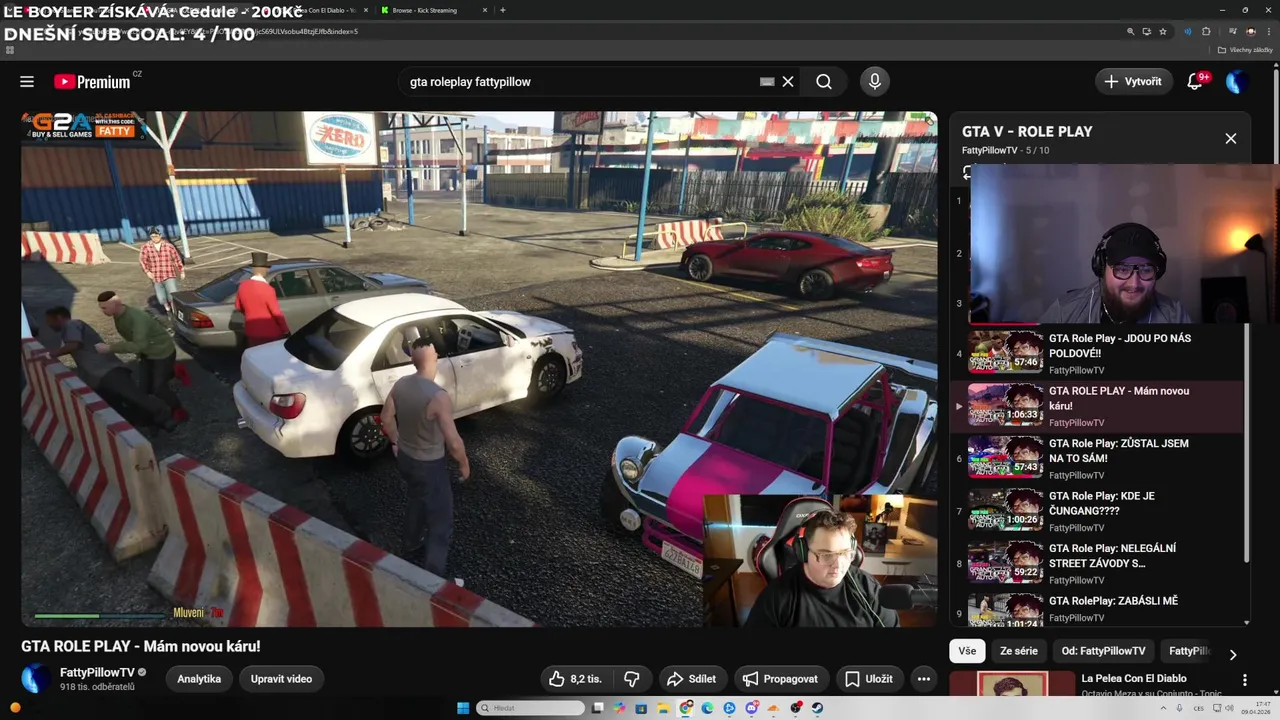Open Steam from the taskbar
Screen dimensions: 1280x720
tap(817, 708)
